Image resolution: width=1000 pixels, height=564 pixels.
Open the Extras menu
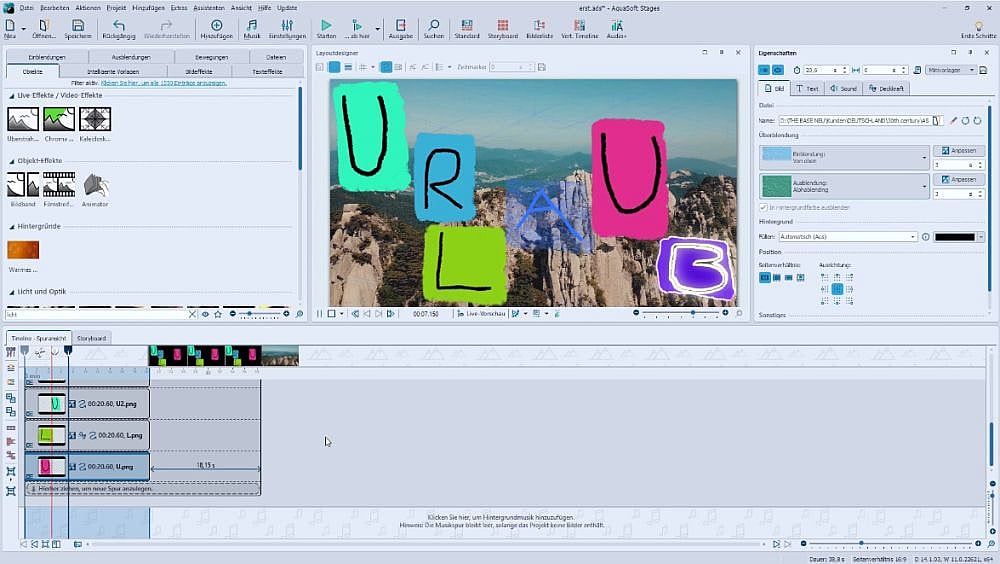point(179,7)
